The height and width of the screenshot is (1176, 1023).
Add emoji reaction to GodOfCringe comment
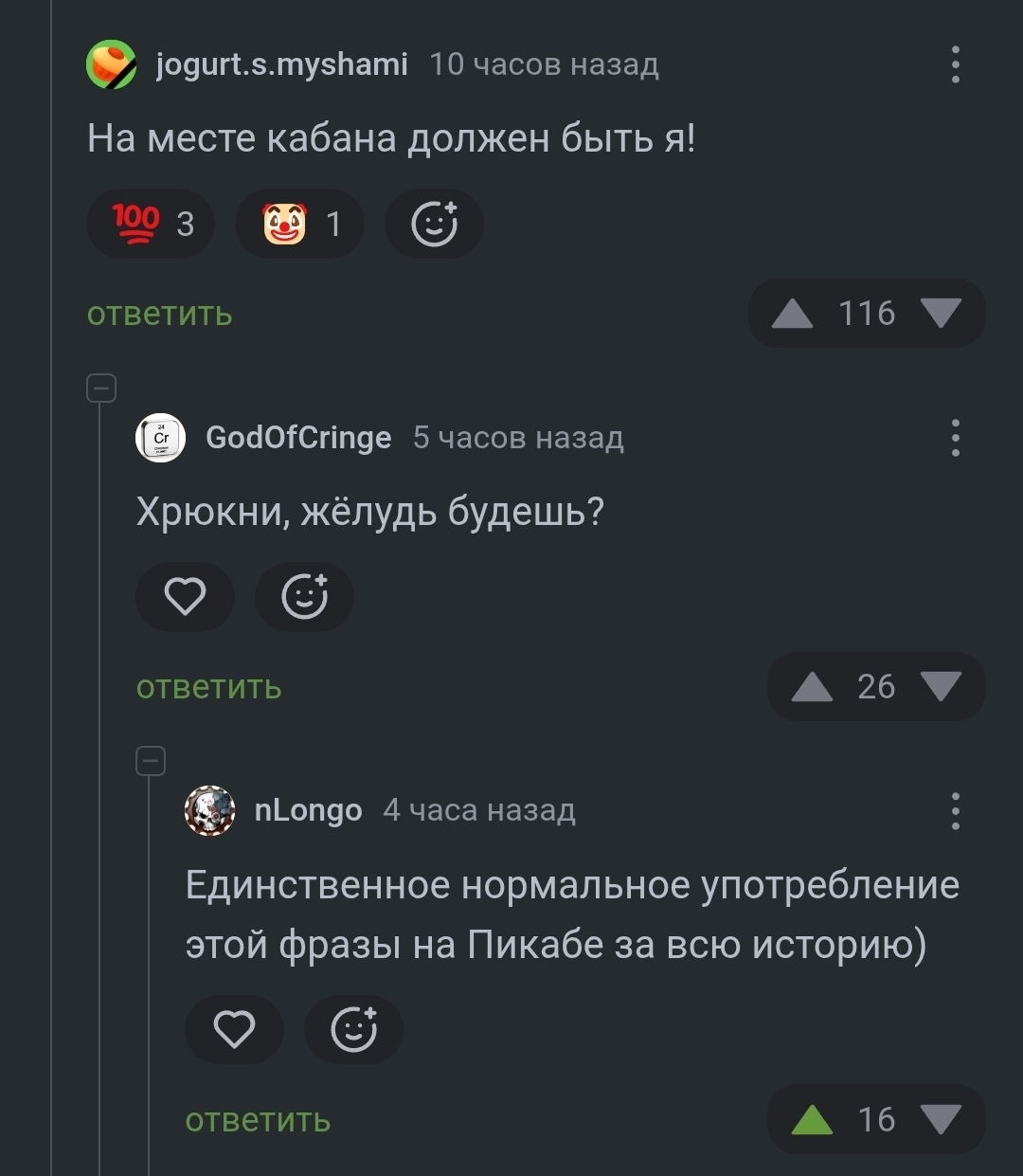pos(304,597)
